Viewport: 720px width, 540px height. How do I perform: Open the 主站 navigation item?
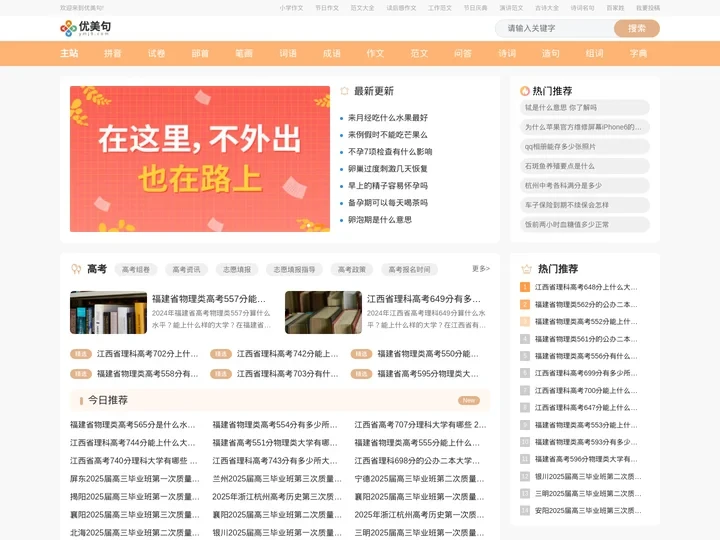coord(69,53)
